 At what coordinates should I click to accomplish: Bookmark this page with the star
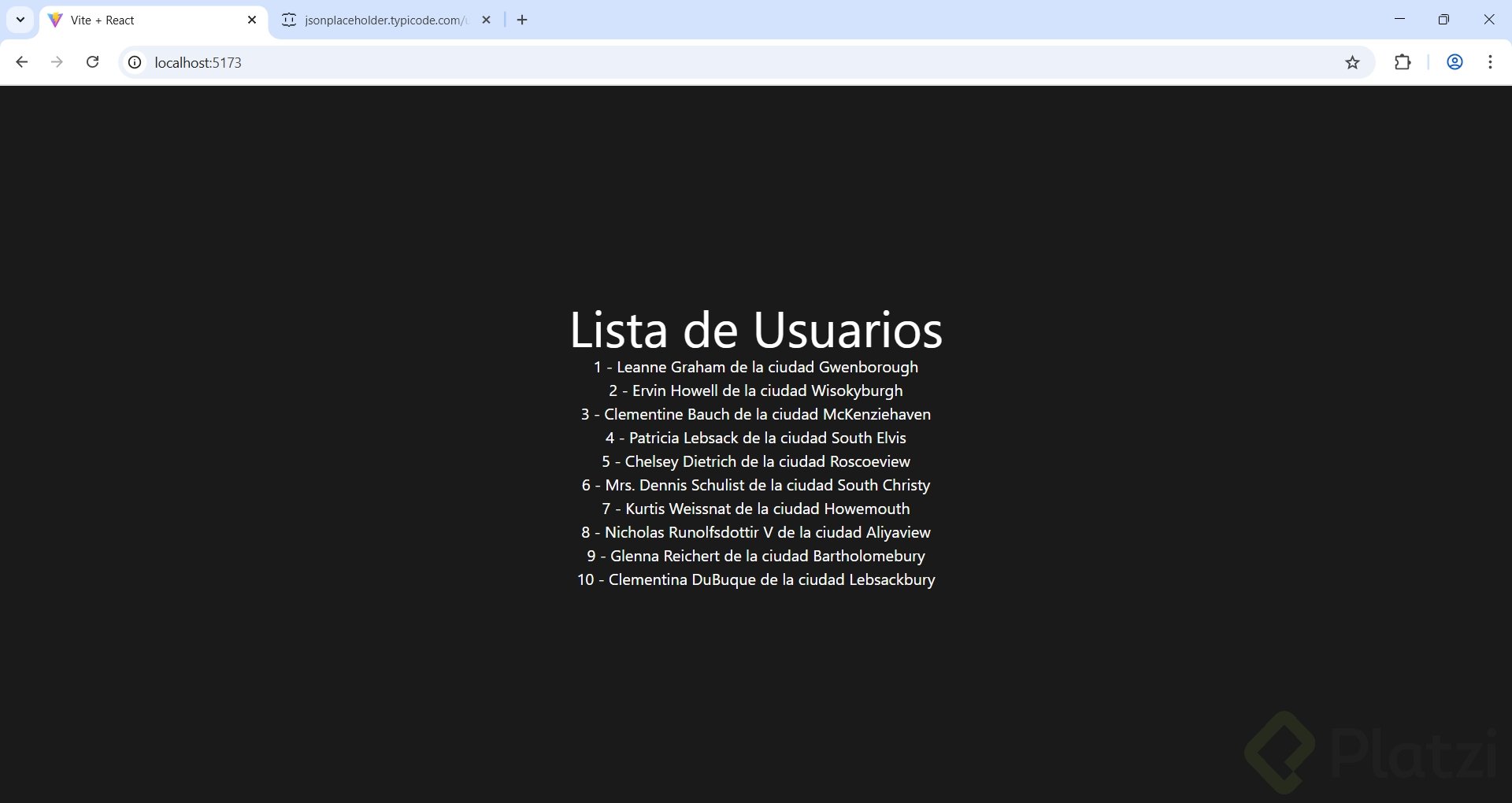pyautogui.click(x=1352, y=62)
